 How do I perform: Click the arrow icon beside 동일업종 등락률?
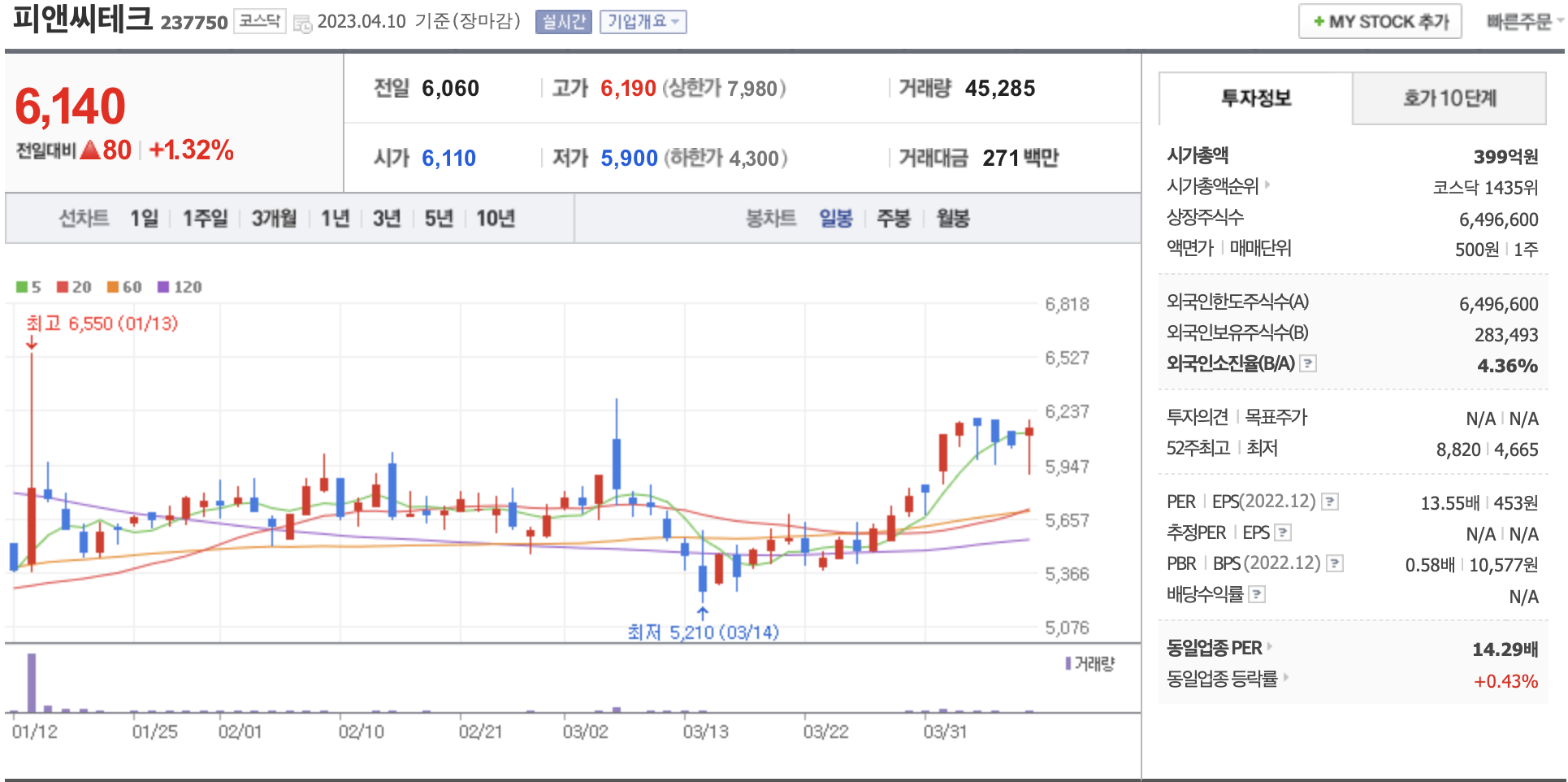pos(1286,677)
